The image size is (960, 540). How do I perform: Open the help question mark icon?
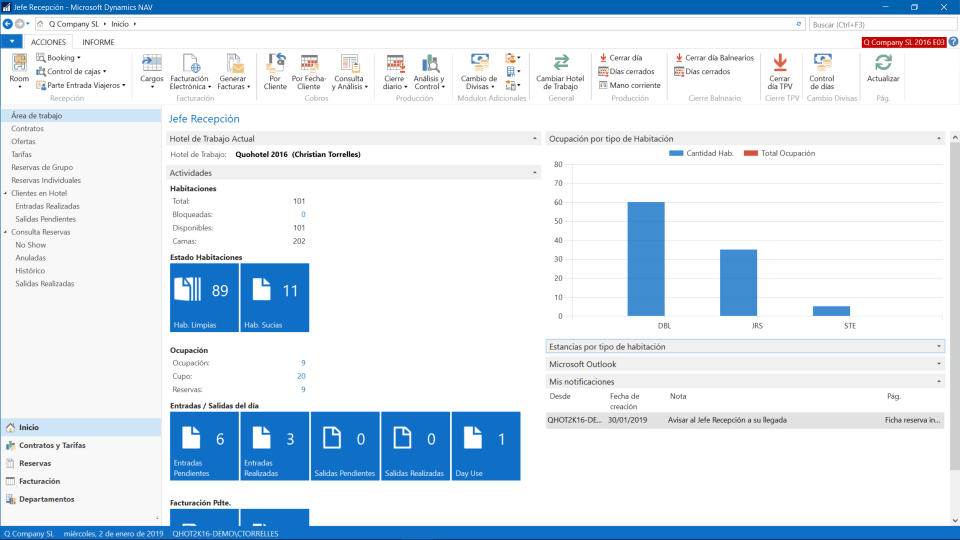pyautogui.click(x=953, y=42)
